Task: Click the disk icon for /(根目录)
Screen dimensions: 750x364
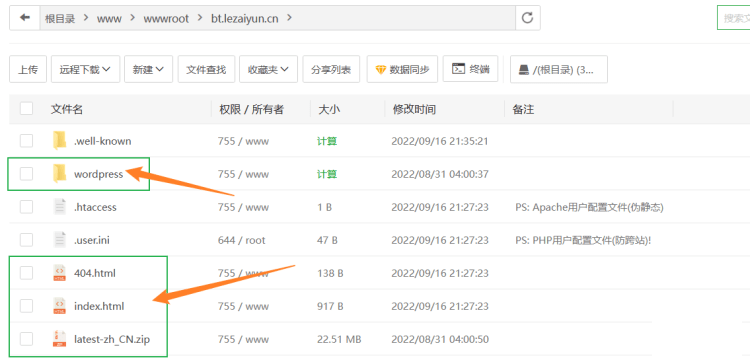Action: click(524, 70)
